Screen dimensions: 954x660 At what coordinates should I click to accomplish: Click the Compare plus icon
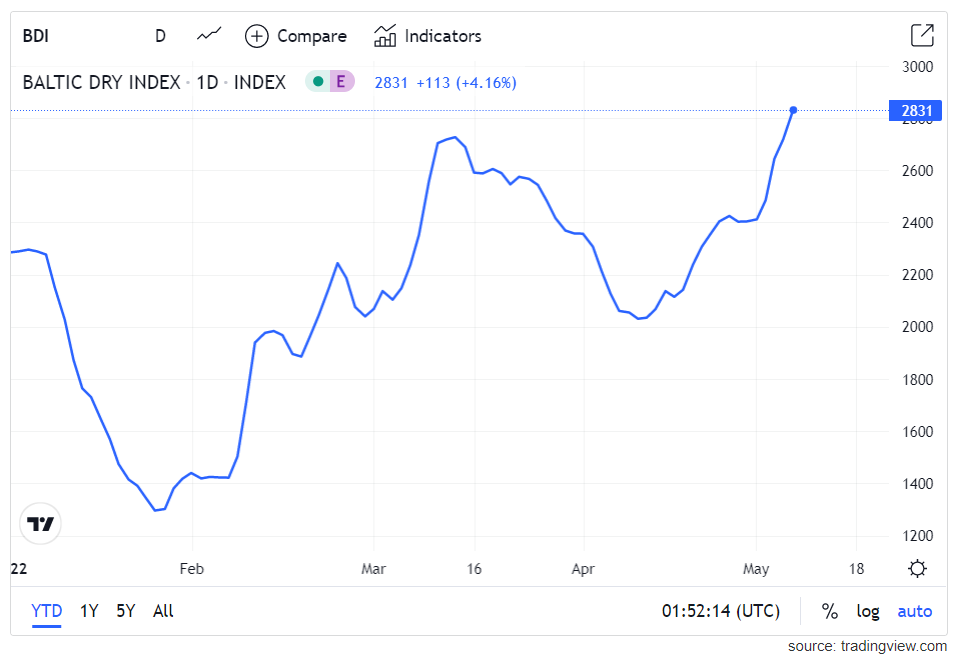coord(257,36)
